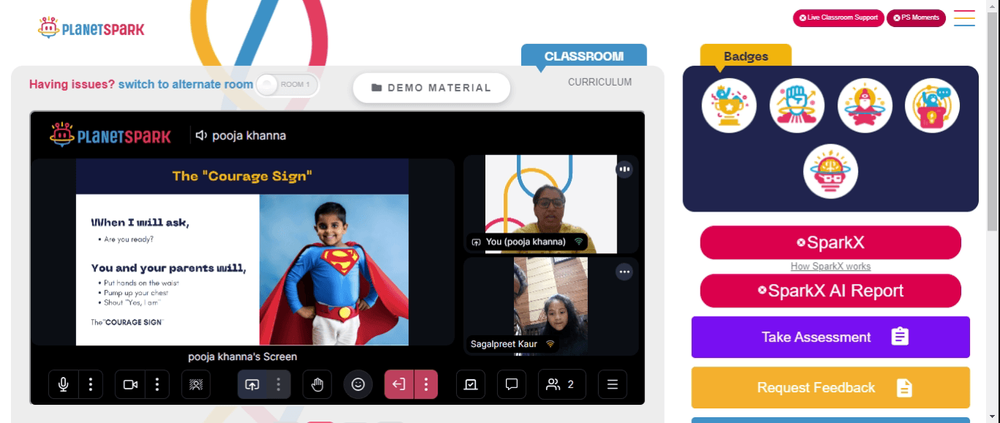Switch to the CLASSROOM tab

click(x=584, y=56)
